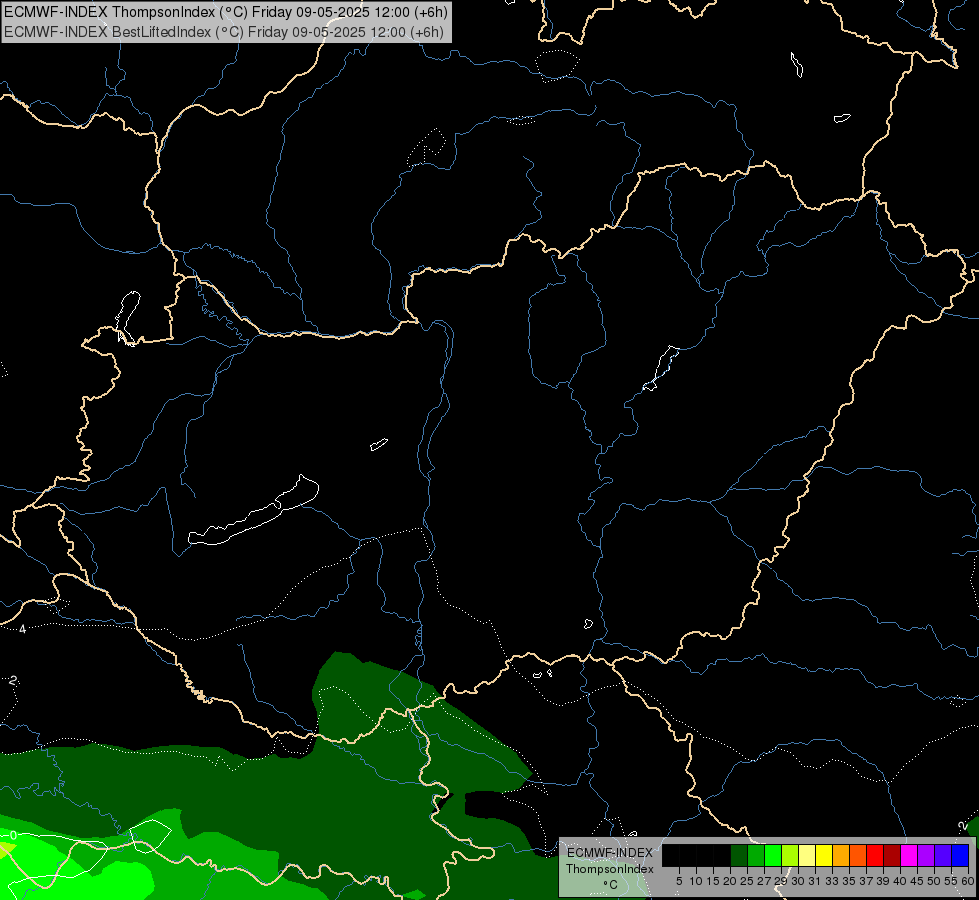The height and width of the screenshot is (900, 979).
Task: Select the orange 33-35 legend swatch
Action: [x=841, y=855]
